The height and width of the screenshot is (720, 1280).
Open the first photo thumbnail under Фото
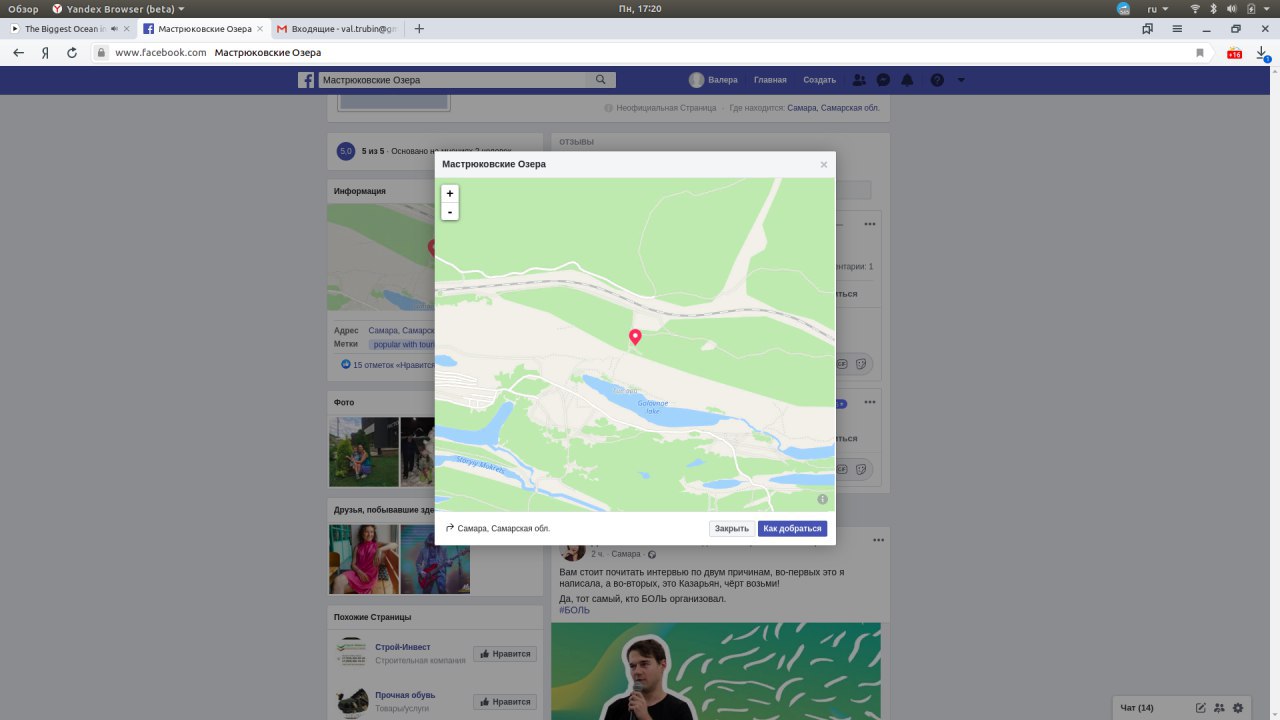click(x=364, y=452)
